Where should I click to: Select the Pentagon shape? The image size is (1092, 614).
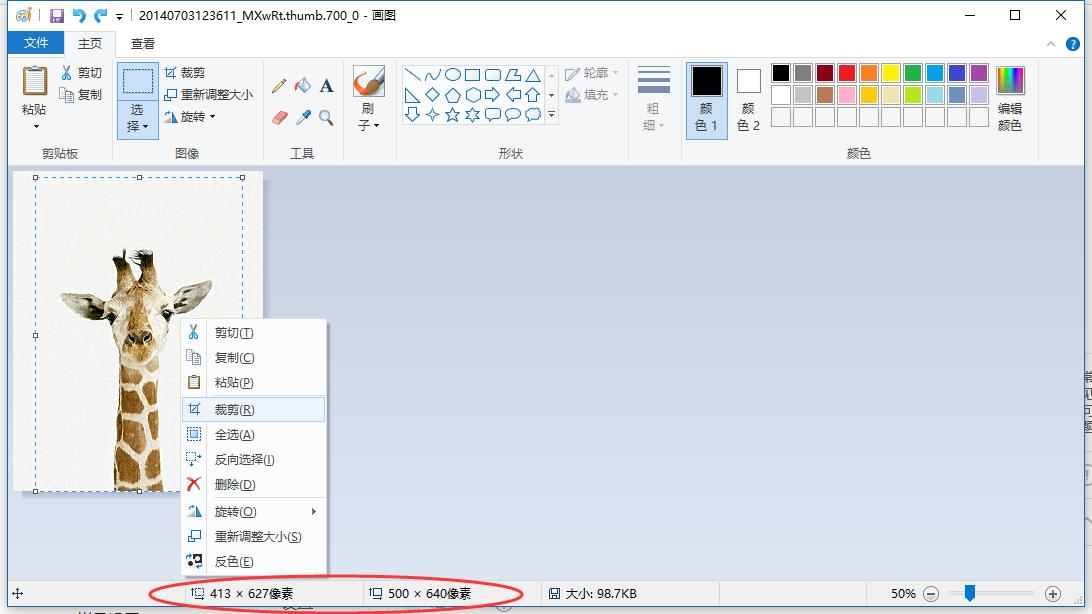coord(453,95)
